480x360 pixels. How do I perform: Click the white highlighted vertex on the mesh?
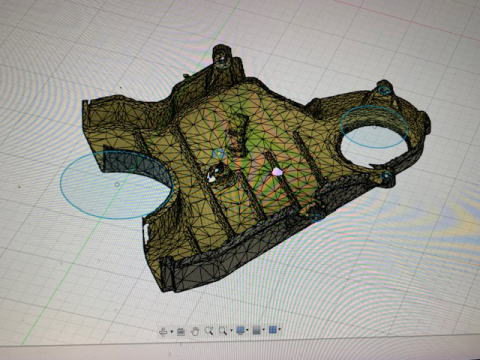(x=211, y=178)
